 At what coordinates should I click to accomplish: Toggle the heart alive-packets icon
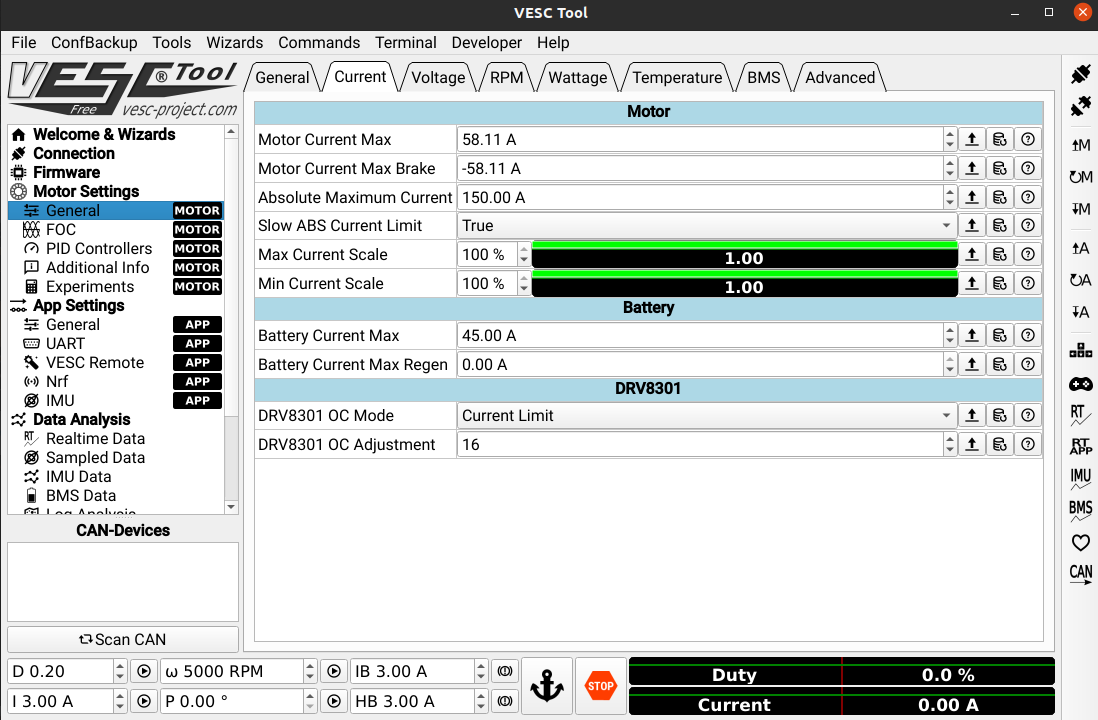(x=1080, y=542)
